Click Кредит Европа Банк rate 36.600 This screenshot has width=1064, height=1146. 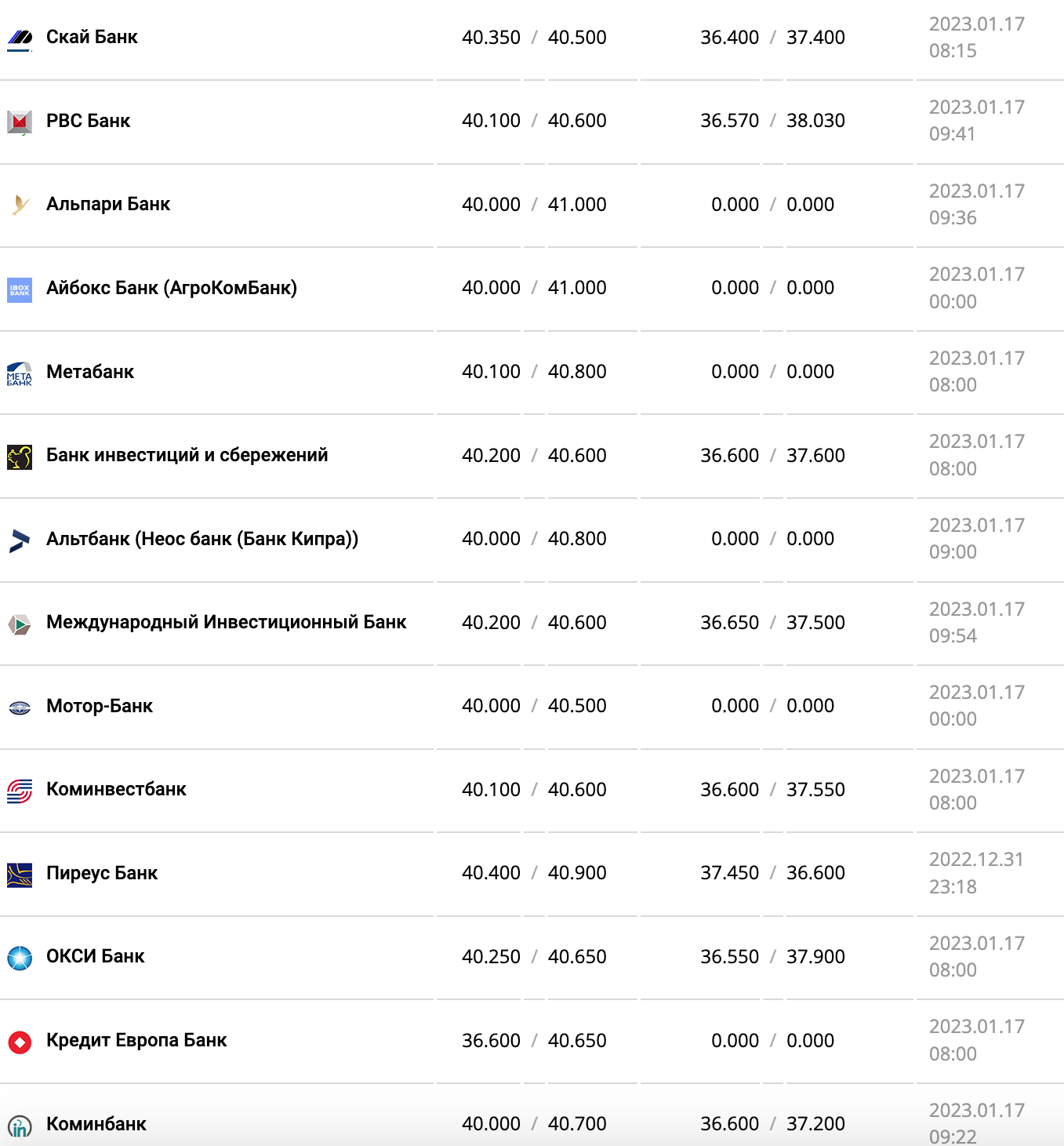[x=491, y=1041]
